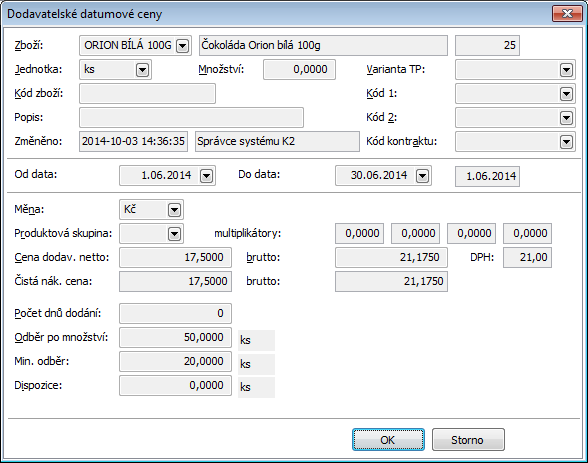Focus the Dispozice field
Screen dimensions: 588x463
click(176, 385)
